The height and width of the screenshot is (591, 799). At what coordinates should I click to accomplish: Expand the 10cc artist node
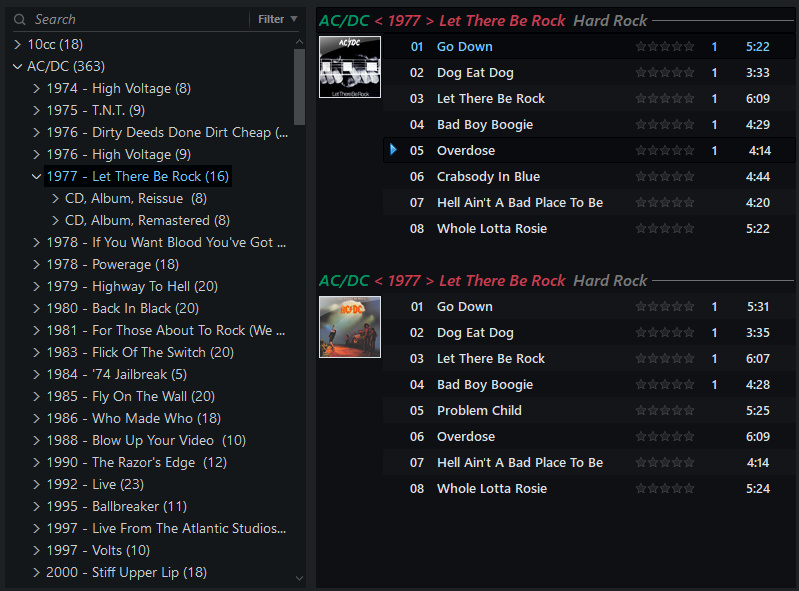tap(18, 45)
